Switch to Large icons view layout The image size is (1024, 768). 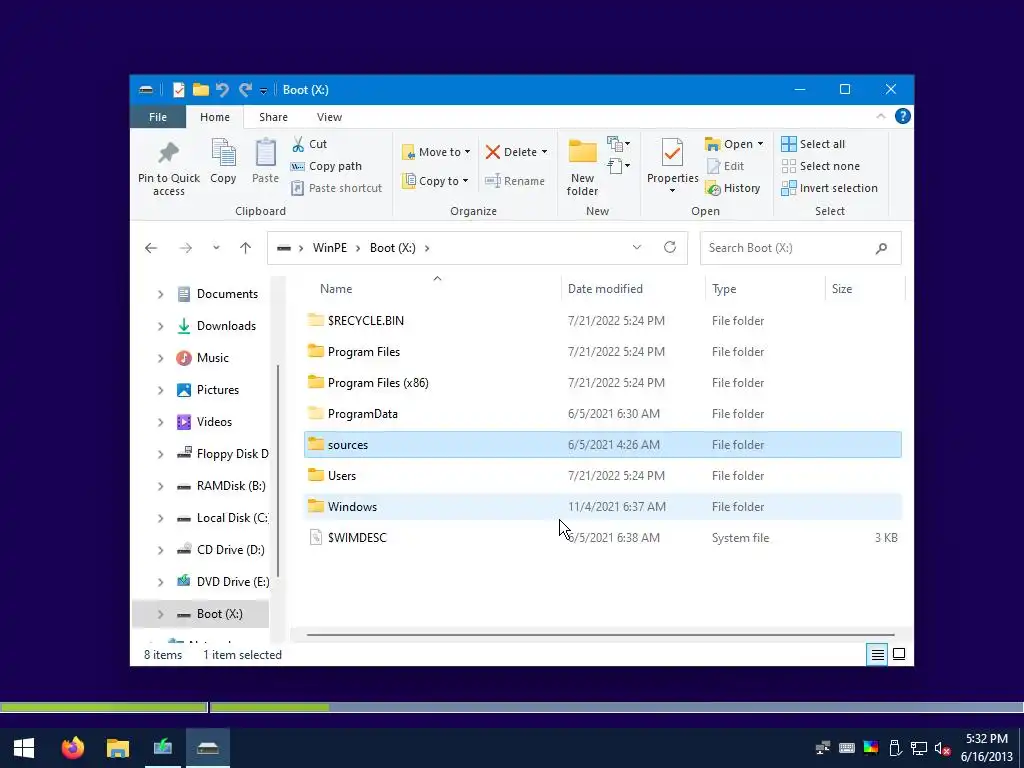click(899, 654)
